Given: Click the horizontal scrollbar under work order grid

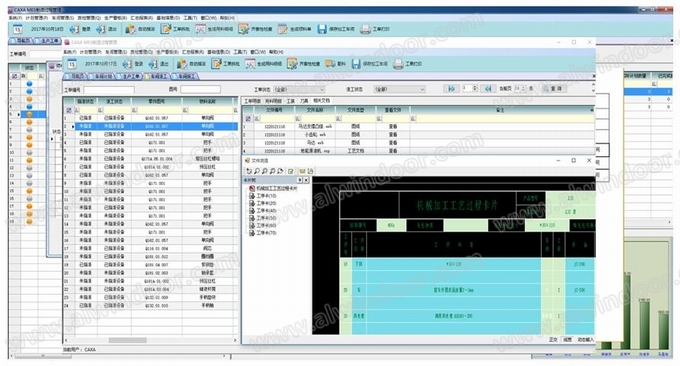Looking at the screenshot, I should tap(150, 340).
